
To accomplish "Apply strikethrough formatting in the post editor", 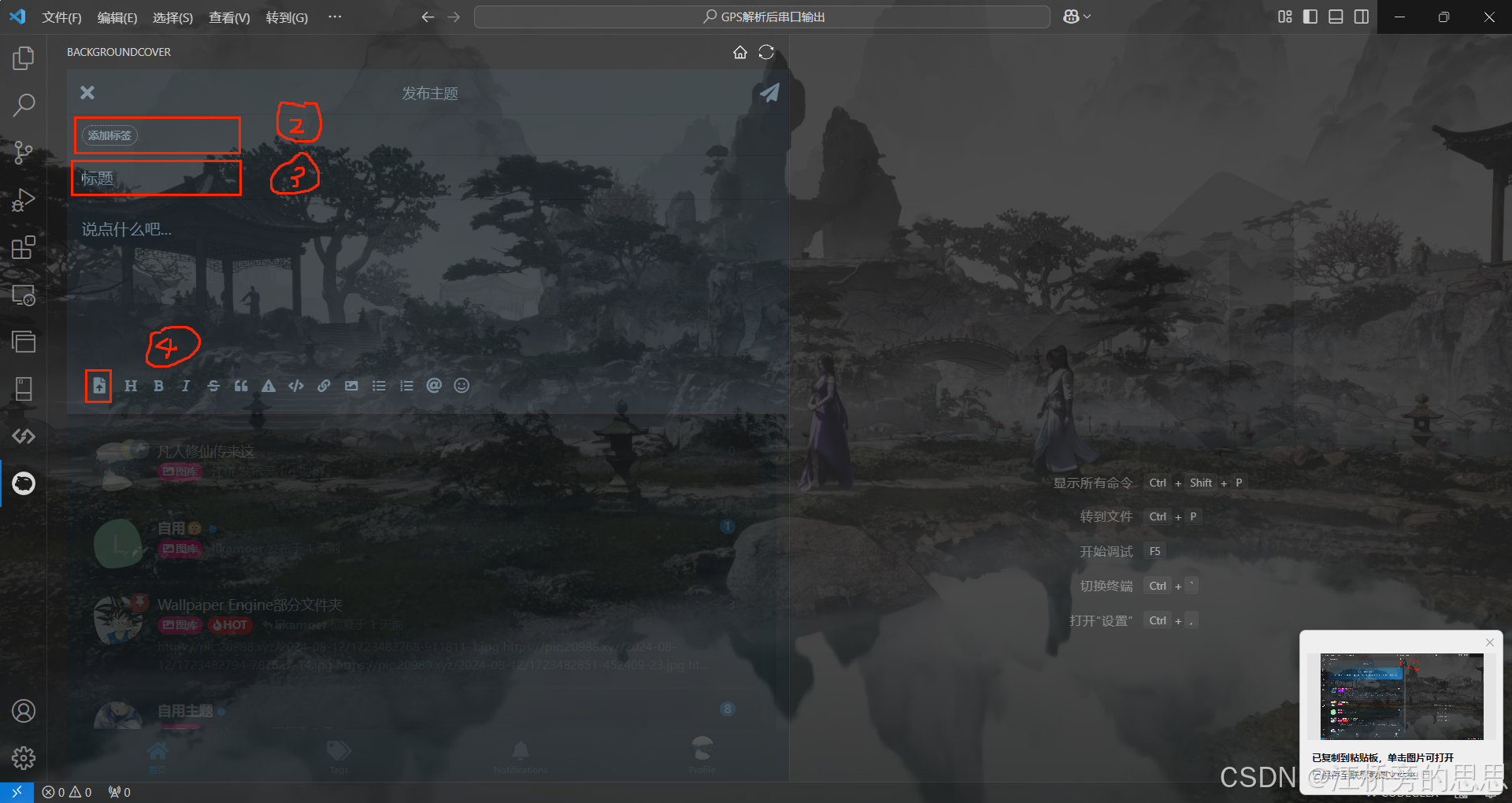I will [213, 386].
